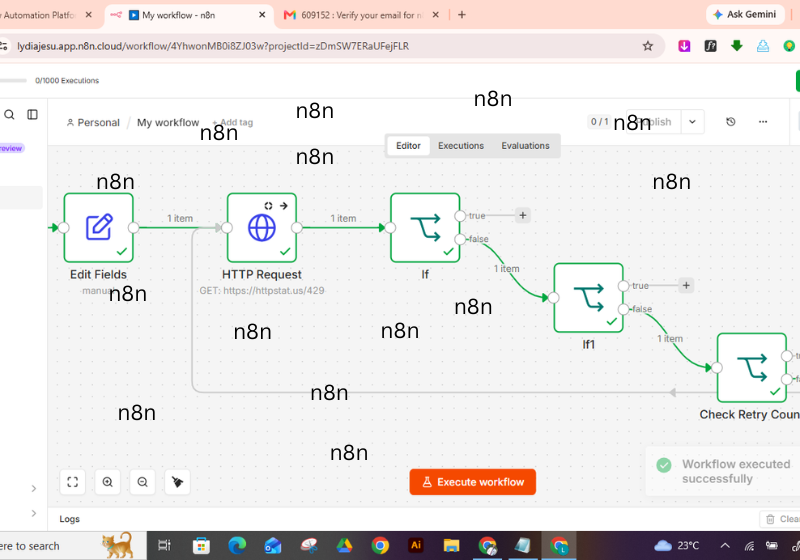Expand the lower sidebar chevron arrow
The image size is (800, 560).
point(34,513)
